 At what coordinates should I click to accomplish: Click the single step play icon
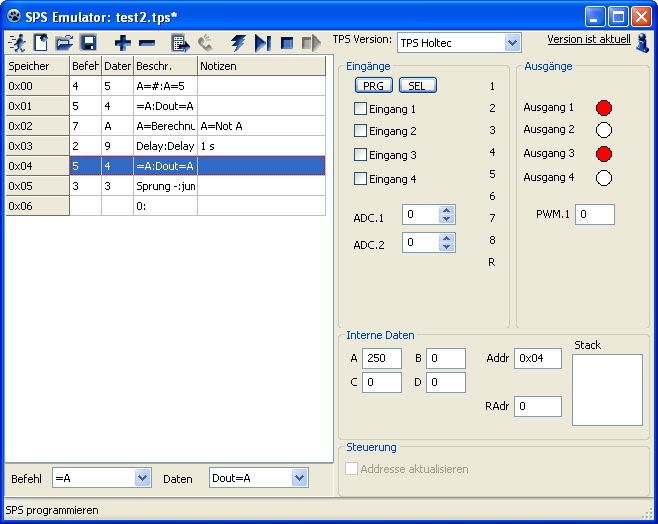(x=262, y=43)
